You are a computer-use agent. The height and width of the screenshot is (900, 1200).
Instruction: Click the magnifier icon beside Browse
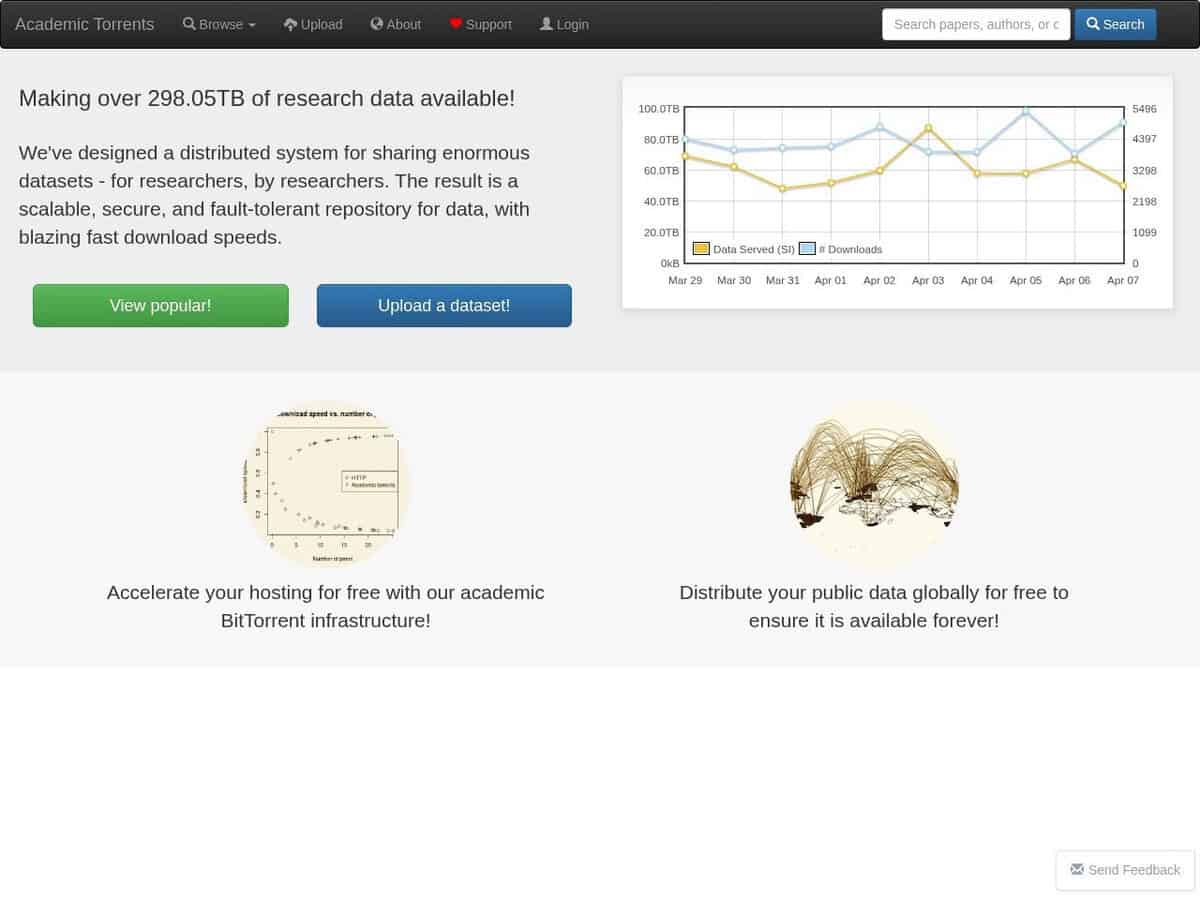(189, 24)
